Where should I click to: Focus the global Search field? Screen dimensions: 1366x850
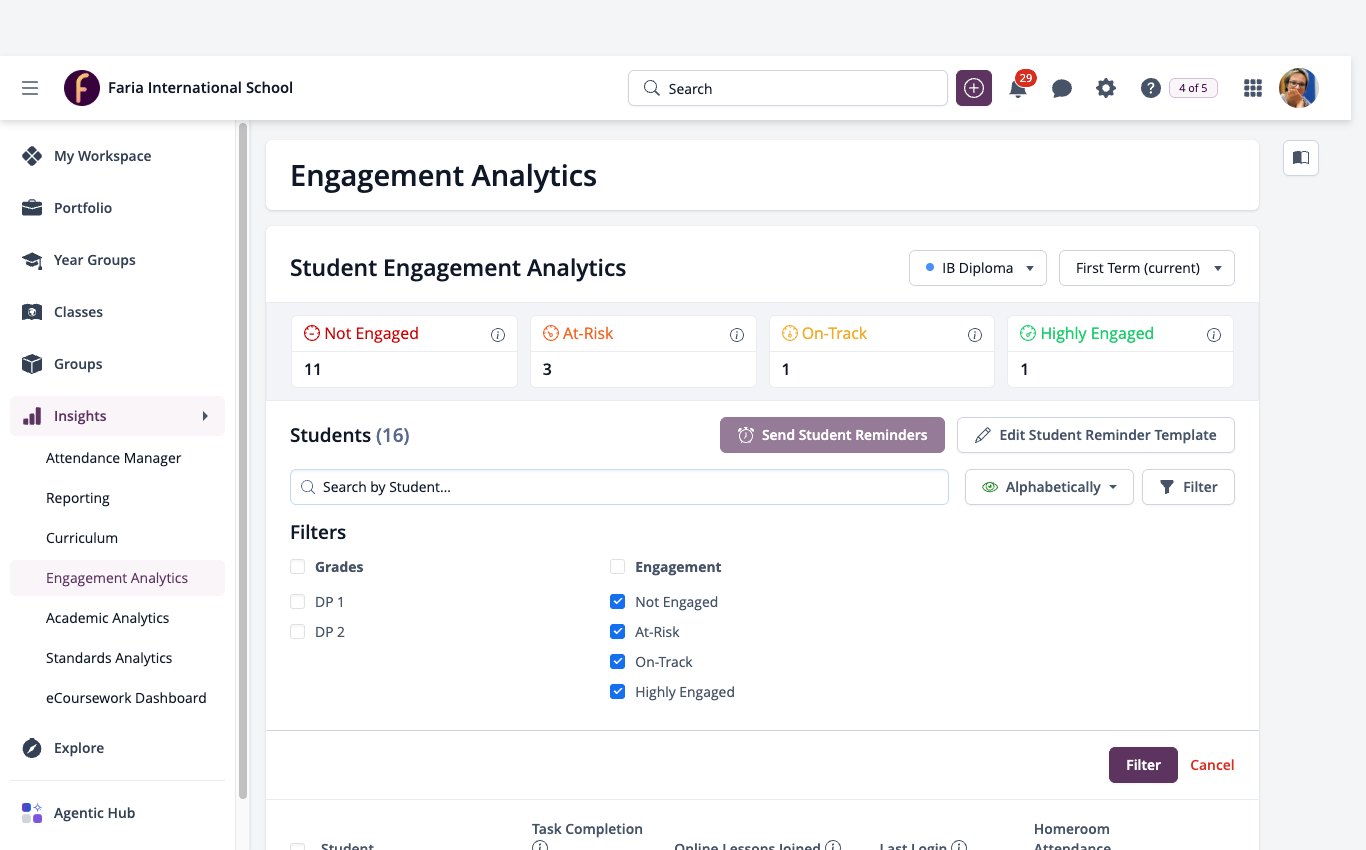point(788,88)
